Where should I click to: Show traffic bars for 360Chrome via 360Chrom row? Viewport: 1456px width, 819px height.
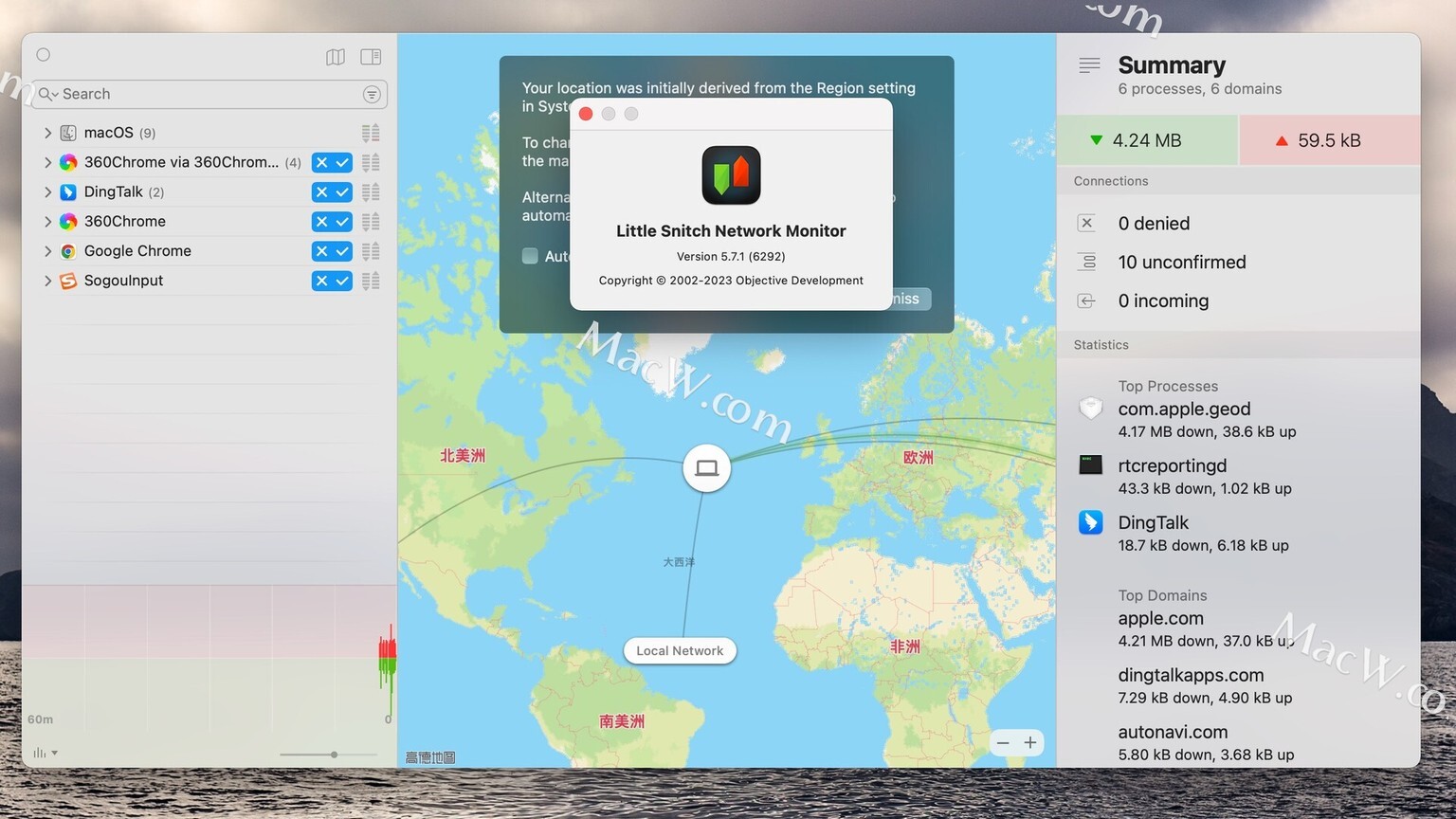coord(371,162)
